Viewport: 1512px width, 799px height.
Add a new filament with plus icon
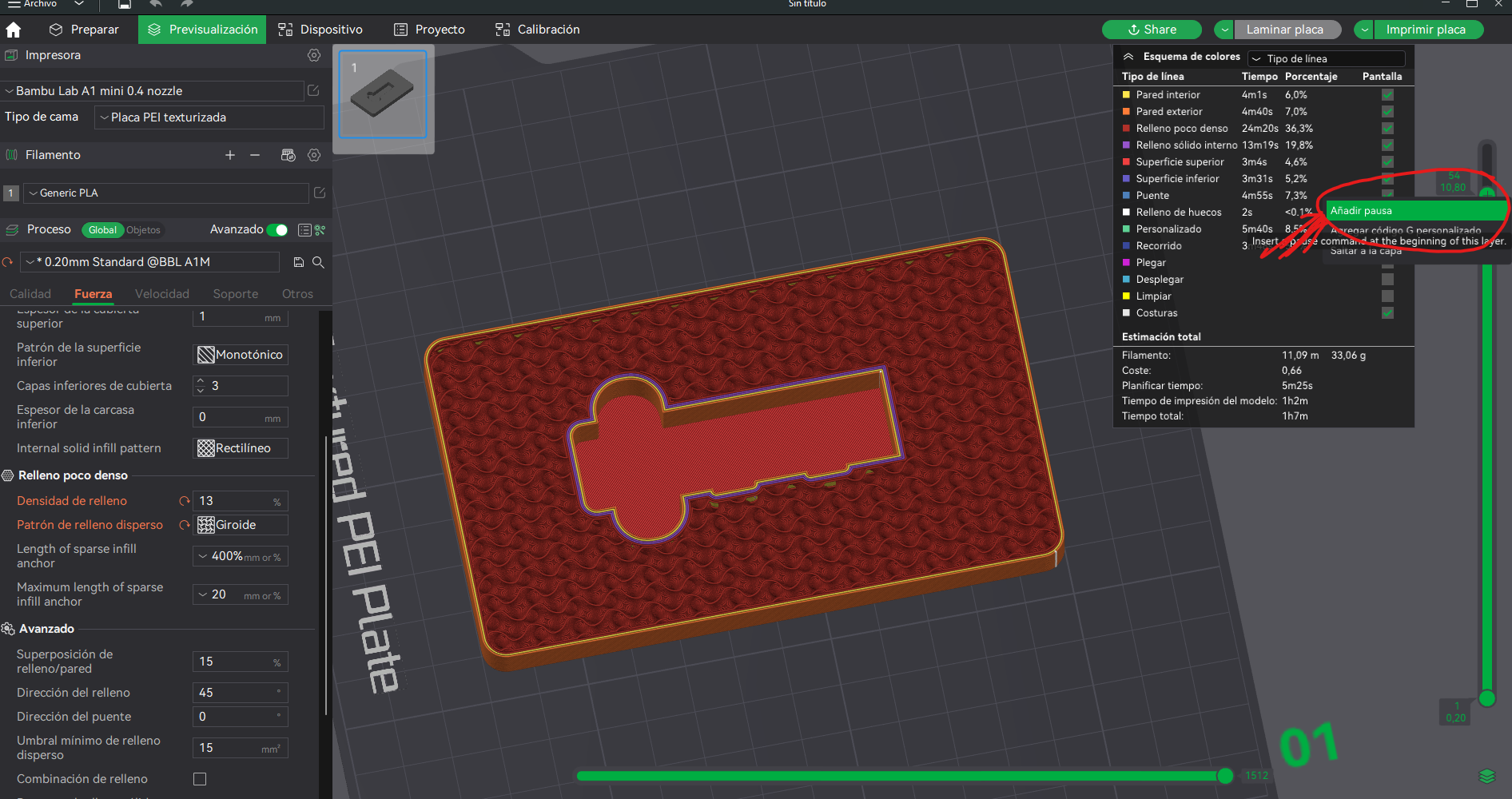click(230, 155)
